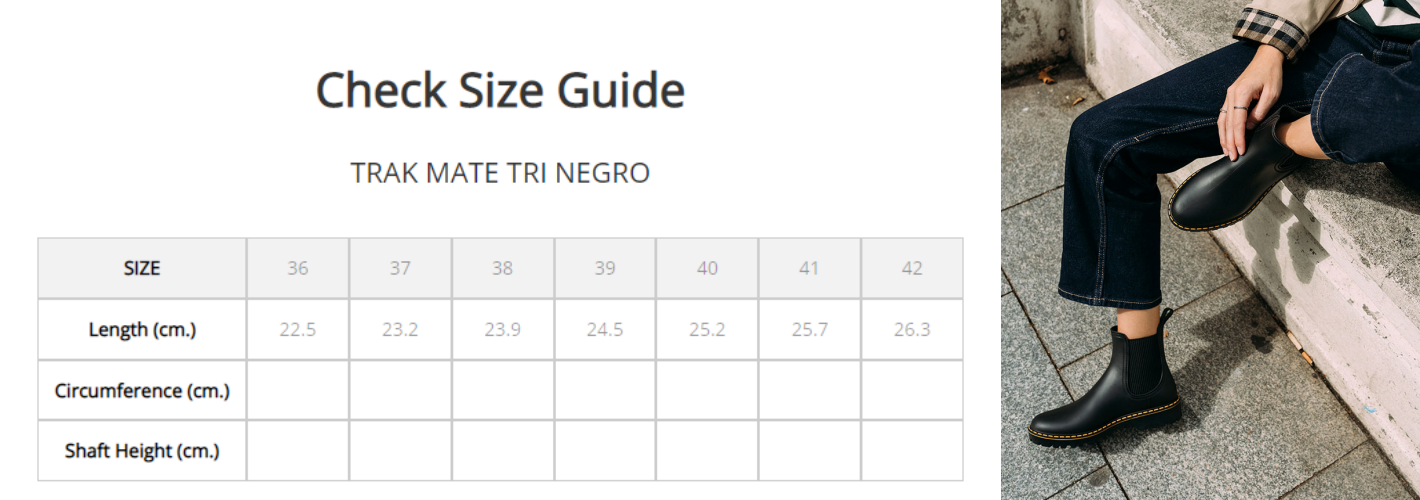1420x500 pixels.
Task: Select the 23.2 length cell
Action: coord(400,329)
